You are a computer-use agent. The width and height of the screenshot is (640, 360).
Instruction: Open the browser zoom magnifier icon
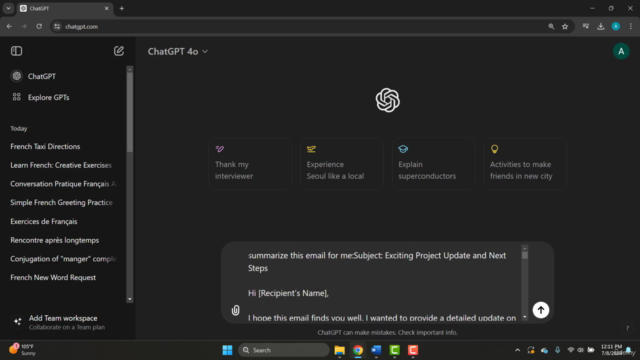[x=551, y=27]
